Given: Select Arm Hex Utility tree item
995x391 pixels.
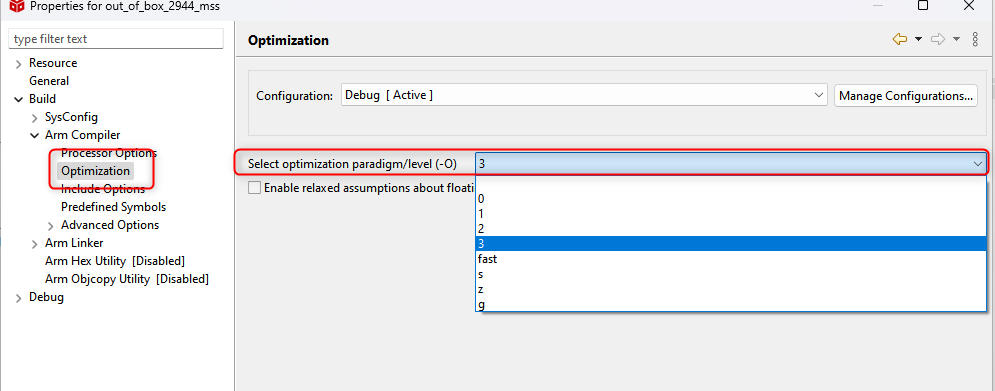Looking at the screenshot, I should (x=115, y=261).
